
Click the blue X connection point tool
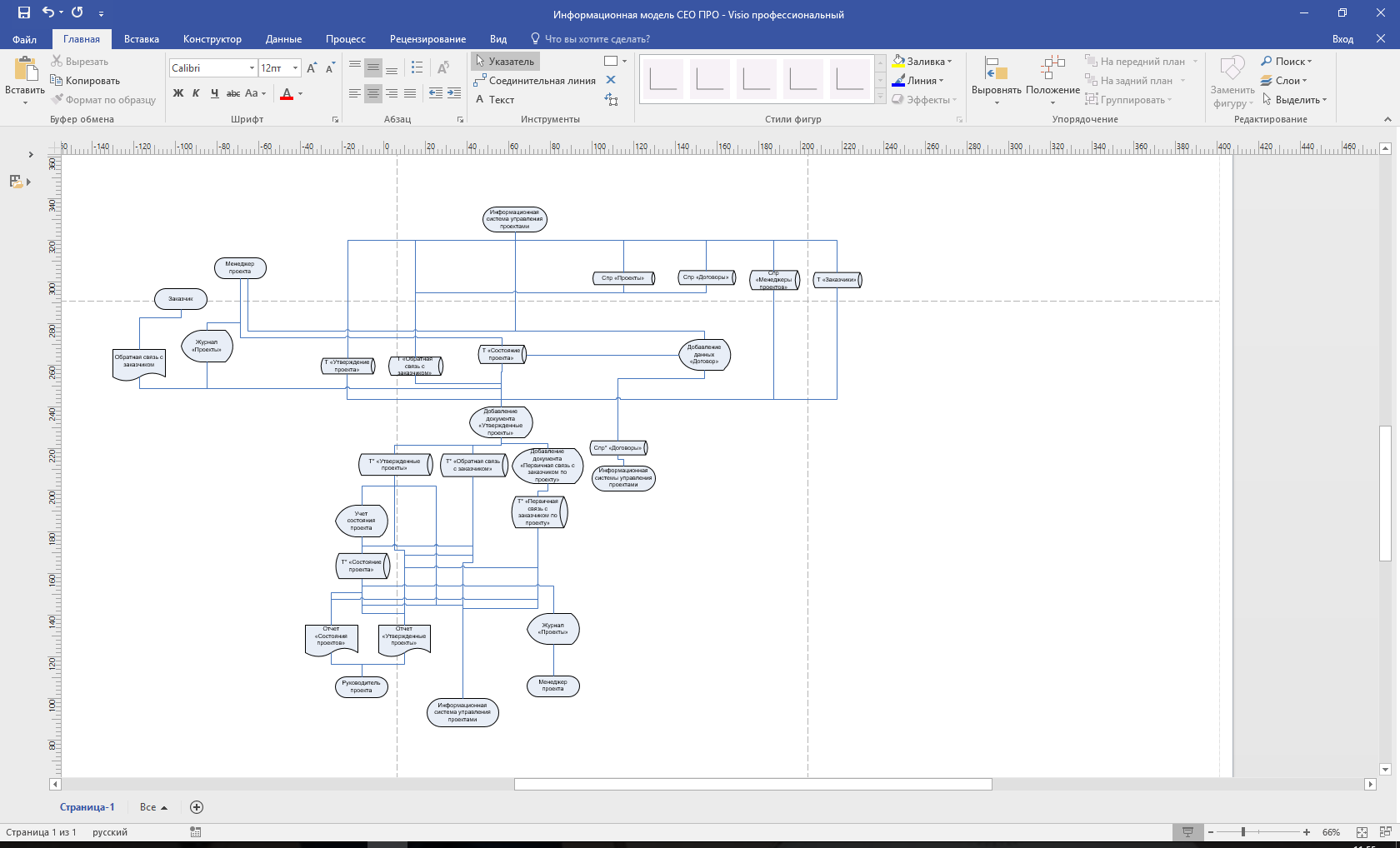611,80
